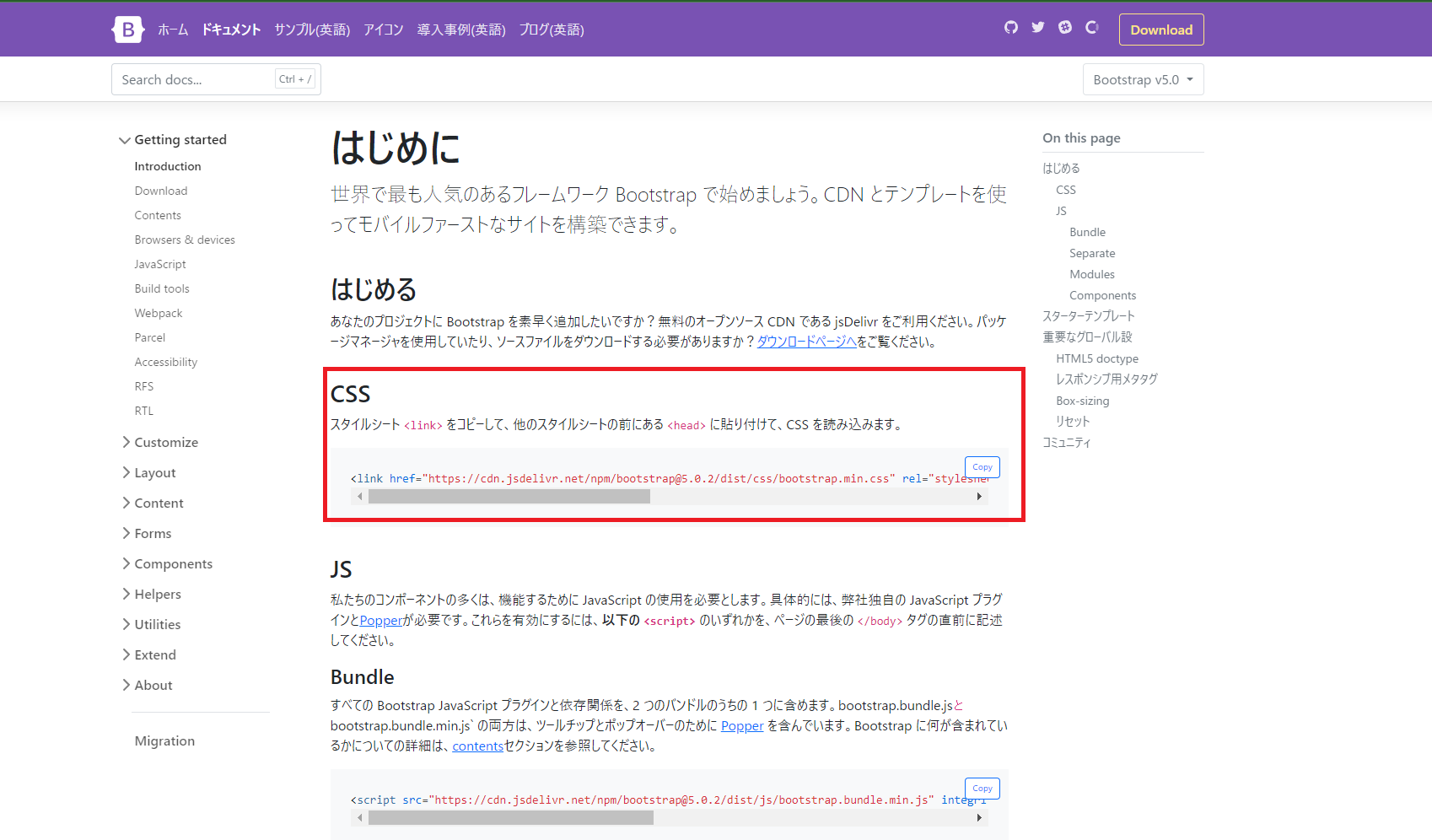Jump to Components in On this page
The height and width of the screenshot is (840, 1432).
[1102, 295]
